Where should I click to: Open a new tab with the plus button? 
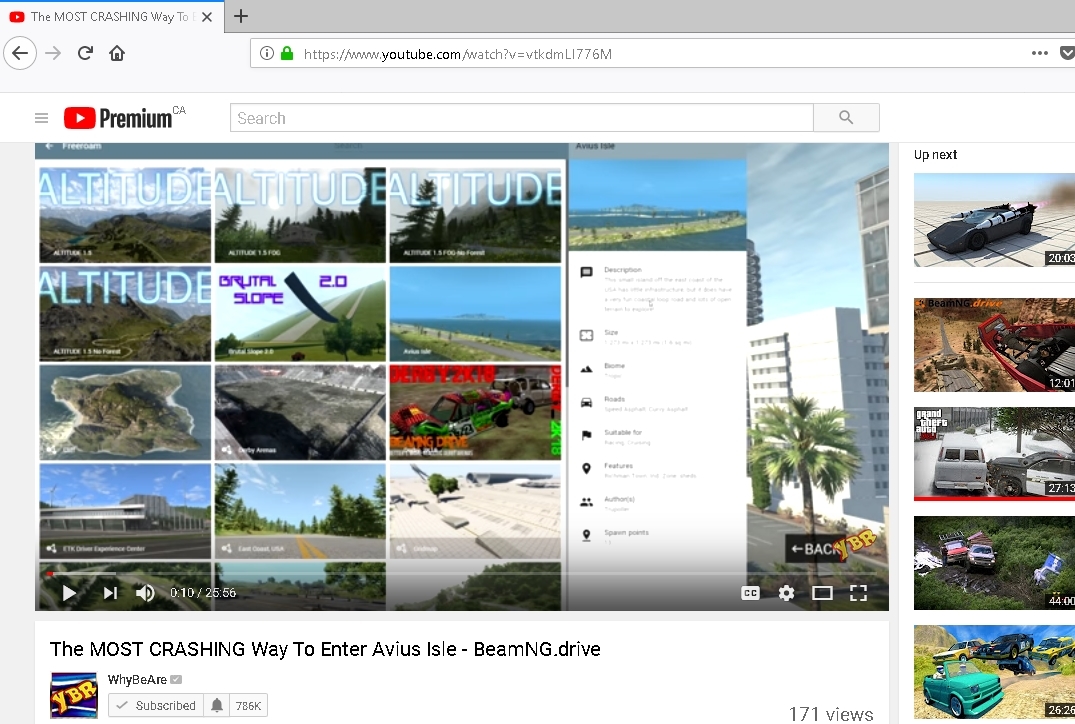[241, 16]
